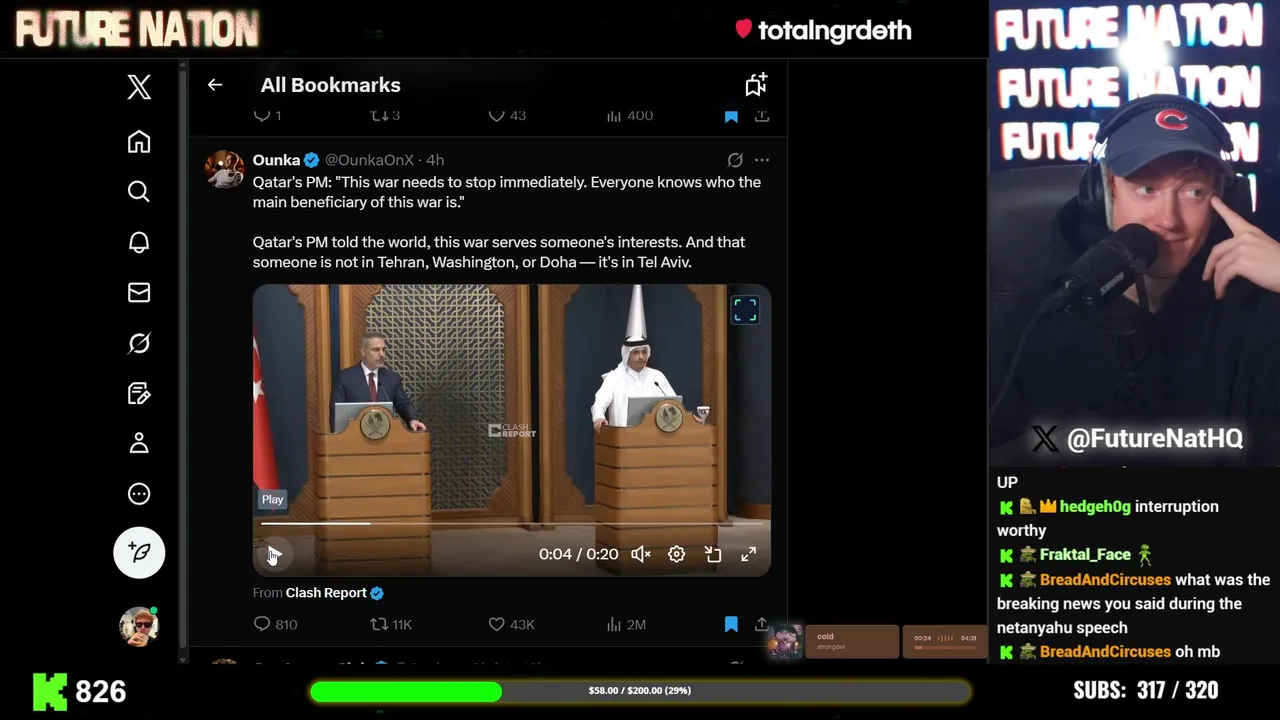Click the compose Post feather button

coord(139,552)
